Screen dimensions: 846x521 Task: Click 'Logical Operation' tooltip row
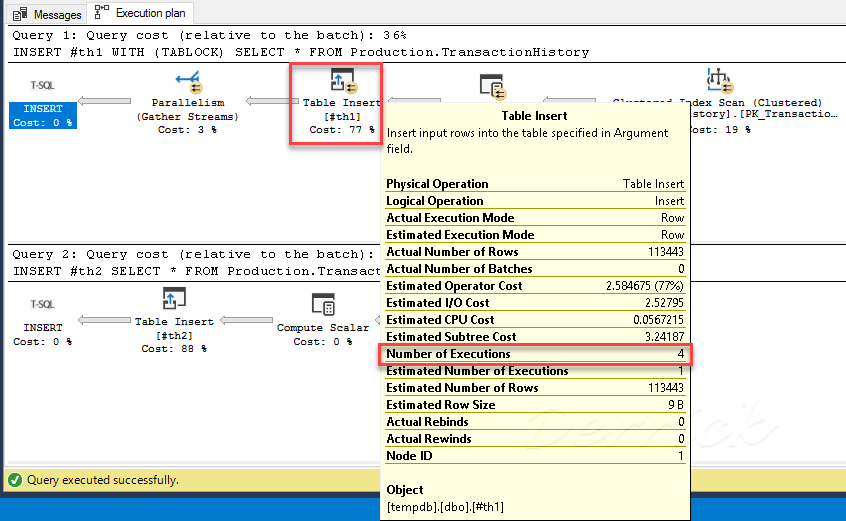535,201
